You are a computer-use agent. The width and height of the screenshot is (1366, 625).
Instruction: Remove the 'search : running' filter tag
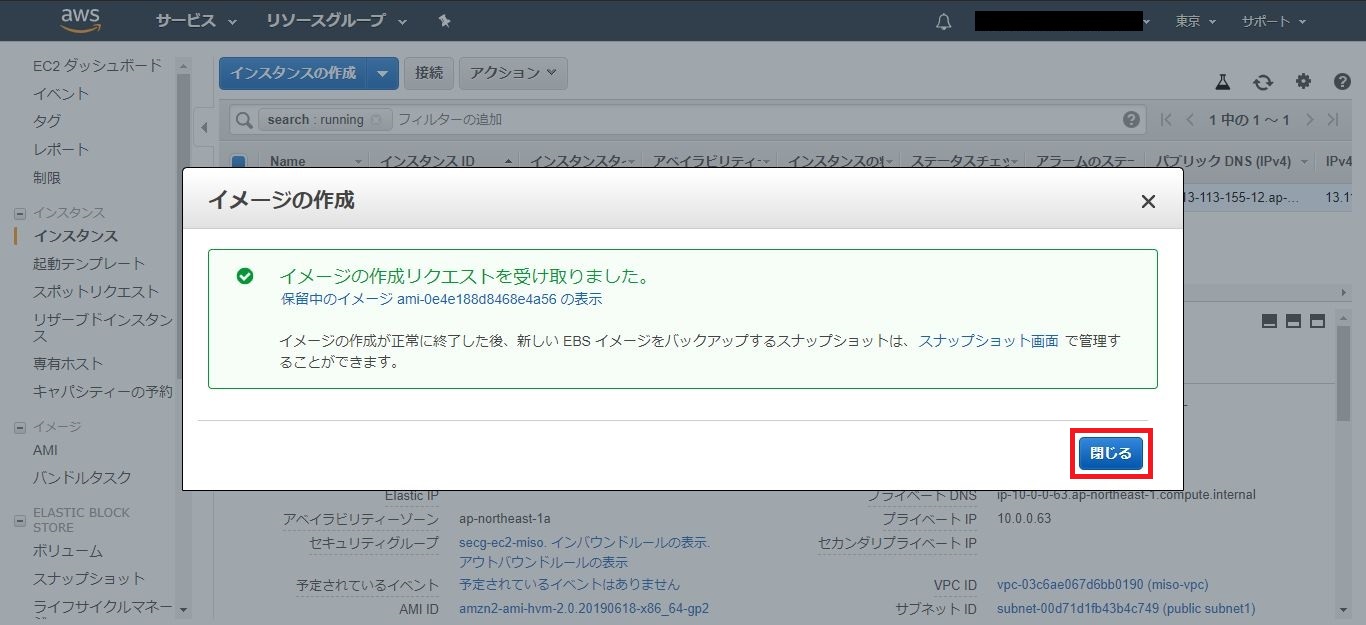point(376,120)
